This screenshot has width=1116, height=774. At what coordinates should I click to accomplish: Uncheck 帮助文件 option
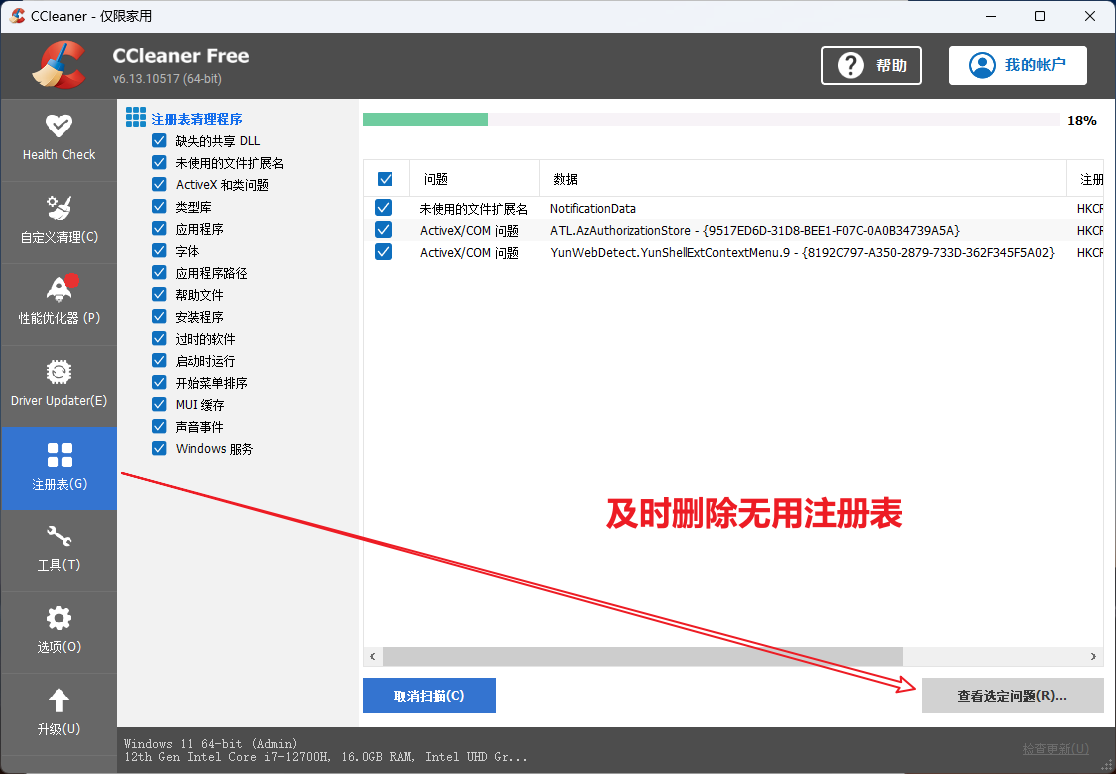(x=159, y=294)
